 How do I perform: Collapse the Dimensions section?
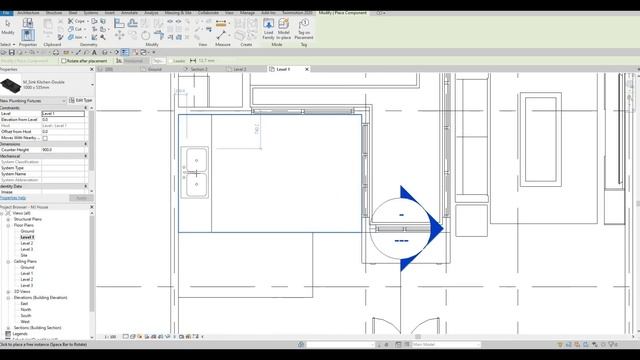coord(86,144)
